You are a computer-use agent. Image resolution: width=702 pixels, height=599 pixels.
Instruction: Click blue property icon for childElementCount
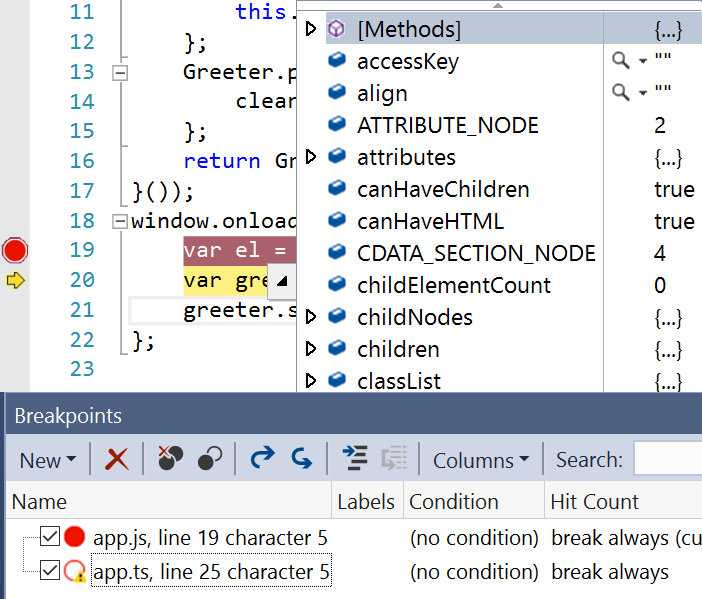tap(337, 284)
